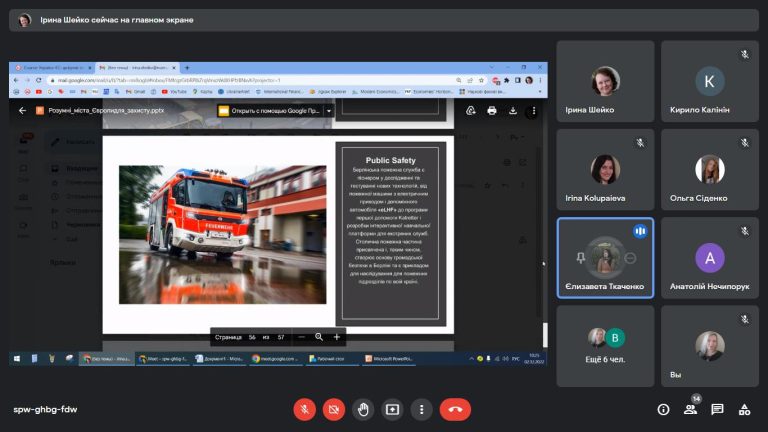The width and height of the screenshot is (768, 432).
Task: Switch to the Gmail browser tab
Action: pyautogui.click(x=137, y=68)
